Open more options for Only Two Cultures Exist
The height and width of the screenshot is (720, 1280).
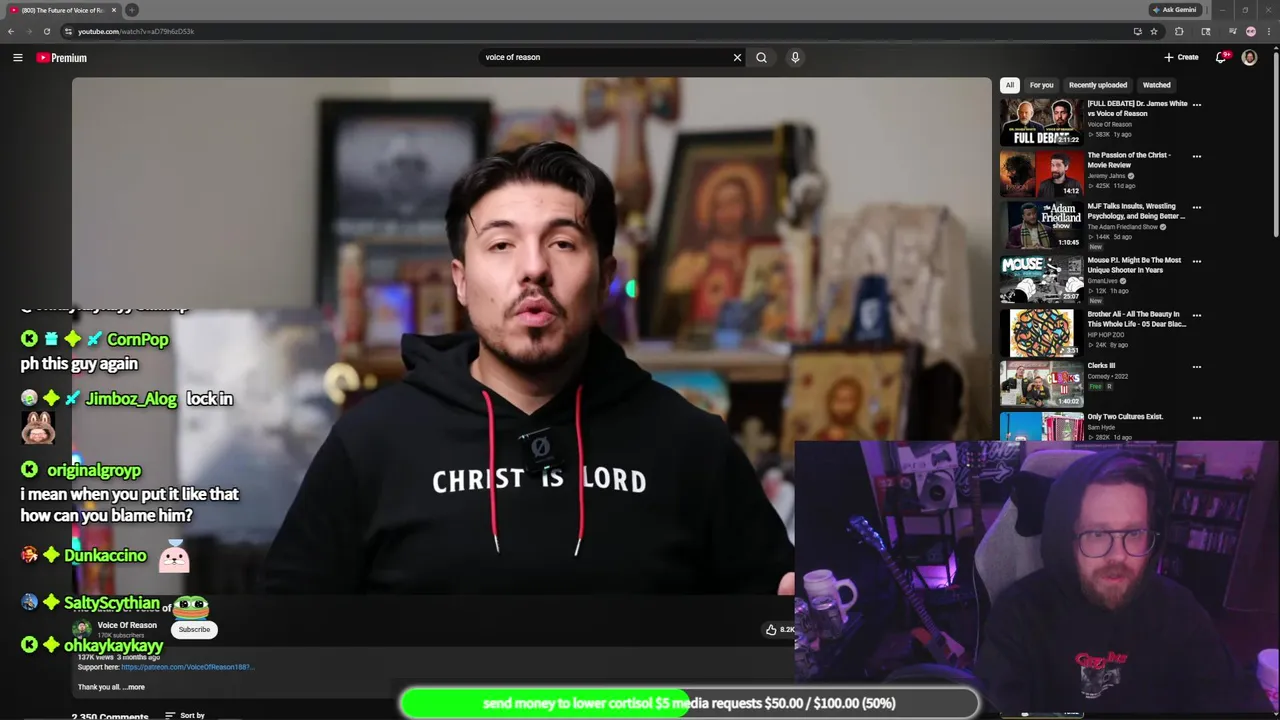pyautogui.click(x=1196, y=418)
